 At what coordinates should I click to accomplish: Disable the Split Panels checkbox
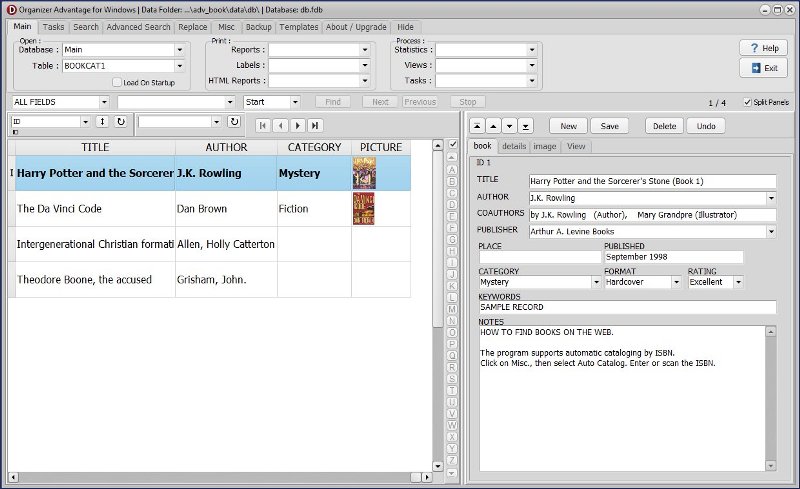746,102
